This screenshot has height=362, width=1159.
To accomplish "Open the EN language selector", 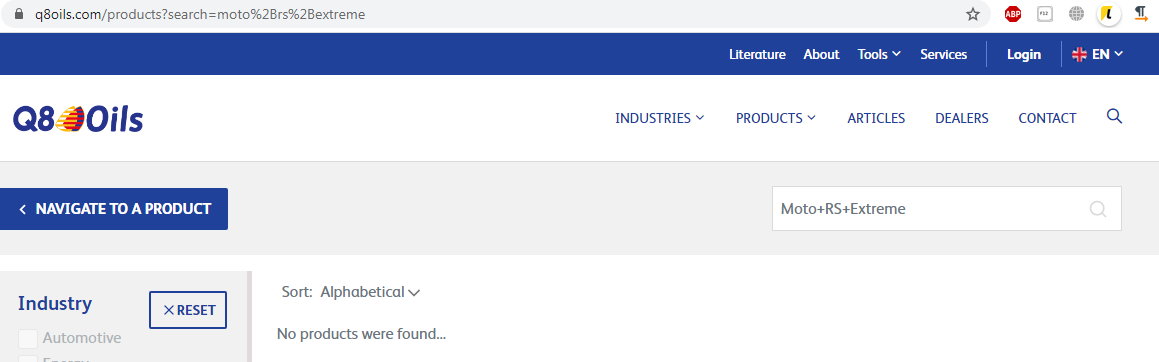I will click(x=1098, y=54).
